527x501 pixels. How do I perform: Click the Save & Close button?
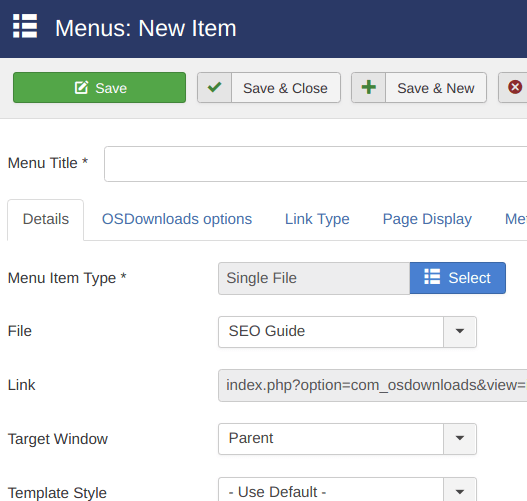269,88
